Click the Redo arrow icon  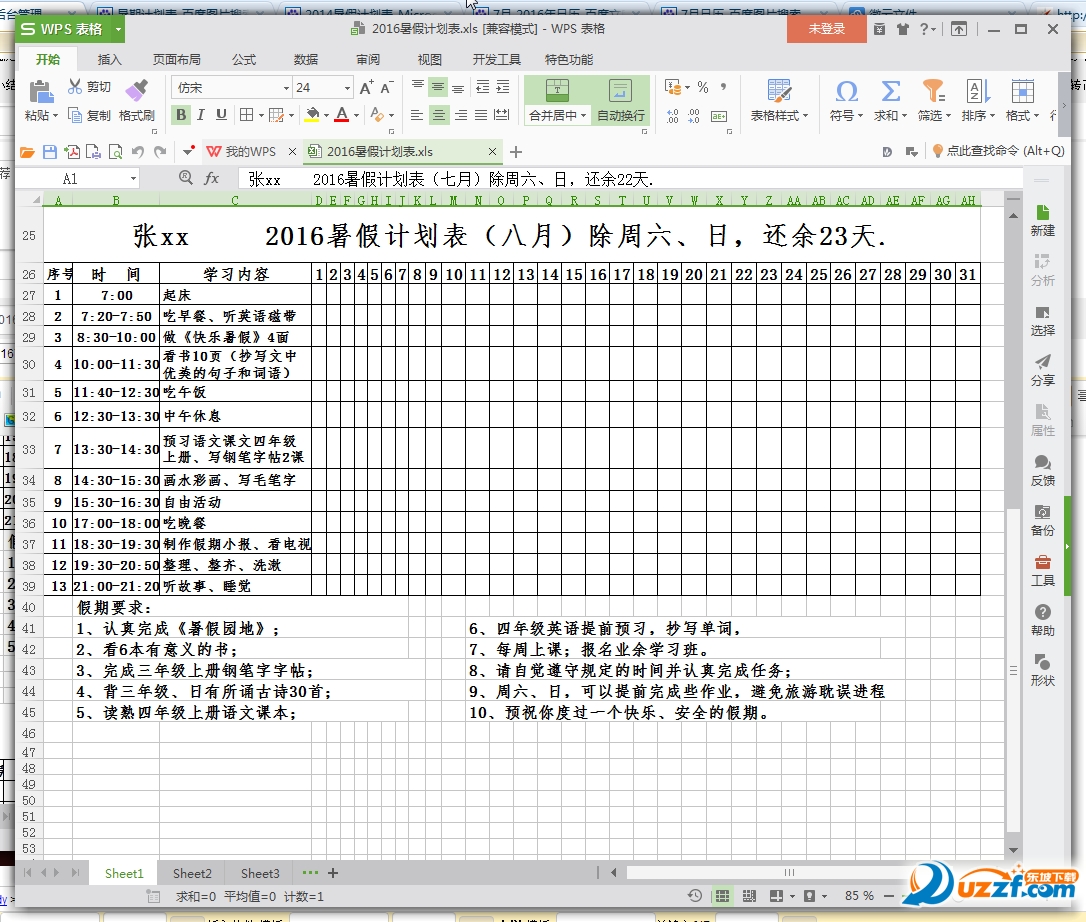(x=161, y=152)
